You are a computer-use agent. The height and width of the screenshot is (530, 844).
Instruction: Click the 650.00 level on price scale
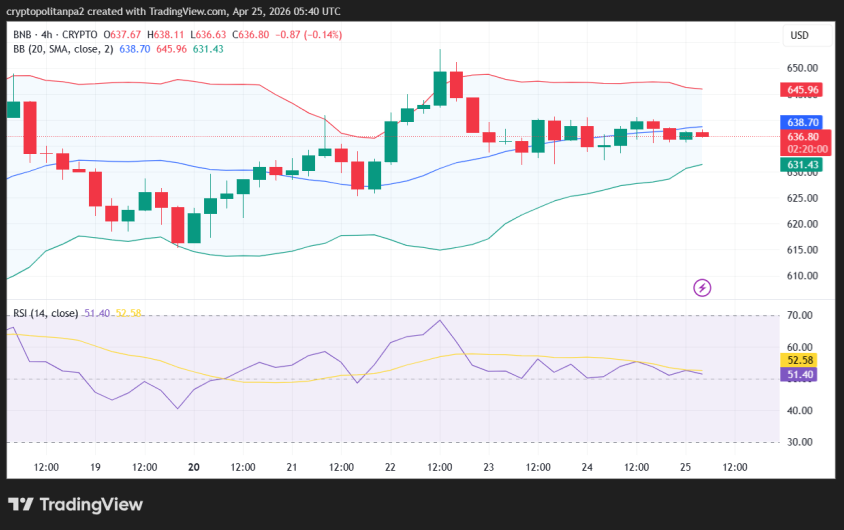(803, 69)
